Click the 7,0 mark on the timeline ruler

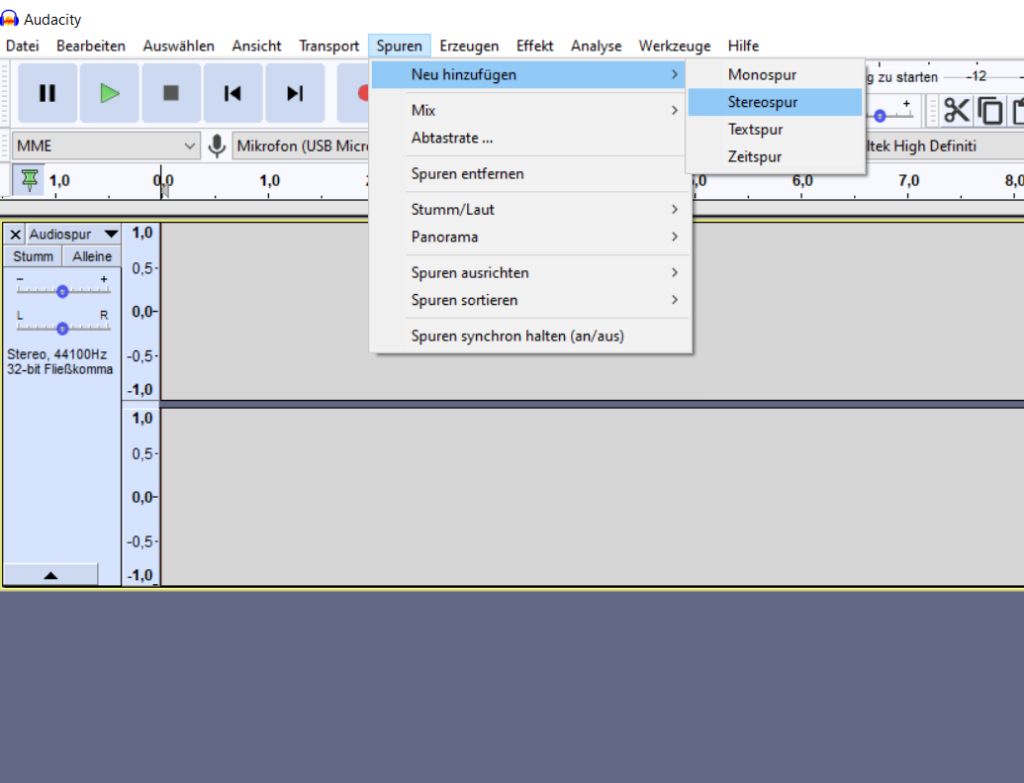[x=908, y=181]
